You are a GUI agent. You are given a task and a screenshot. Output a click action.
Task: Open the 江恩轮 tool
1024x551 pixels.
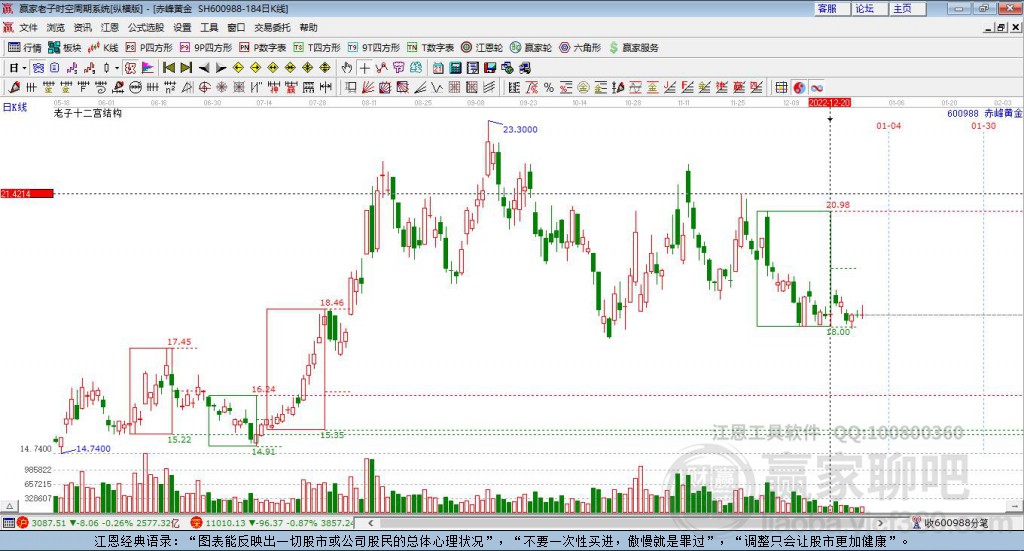click(x=482, y=48)
